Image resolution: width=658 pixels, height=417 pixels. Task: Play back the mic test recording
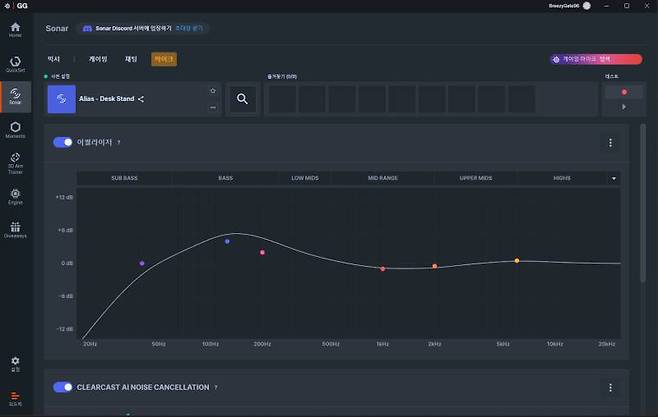pyautogui.click(x=624, y=107)
